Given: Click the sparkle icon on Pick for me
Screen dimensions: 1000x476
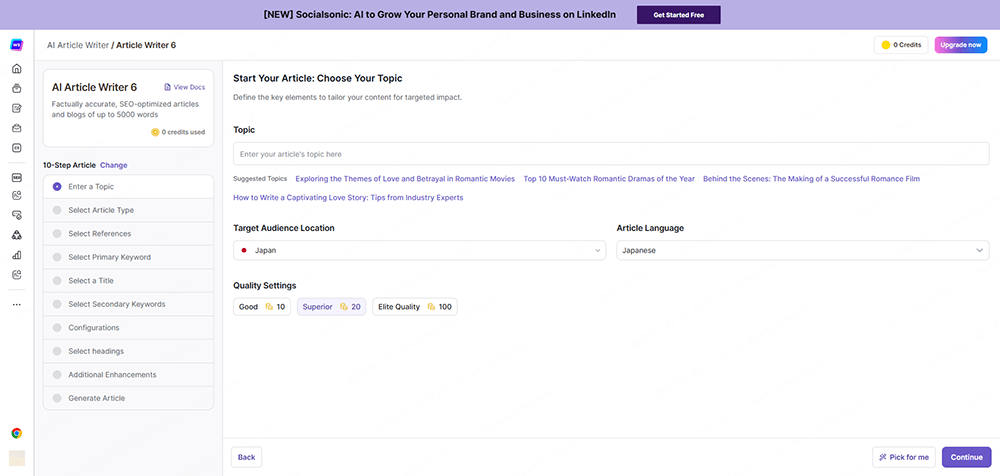Looking at the screenshot, I should 883,457.
